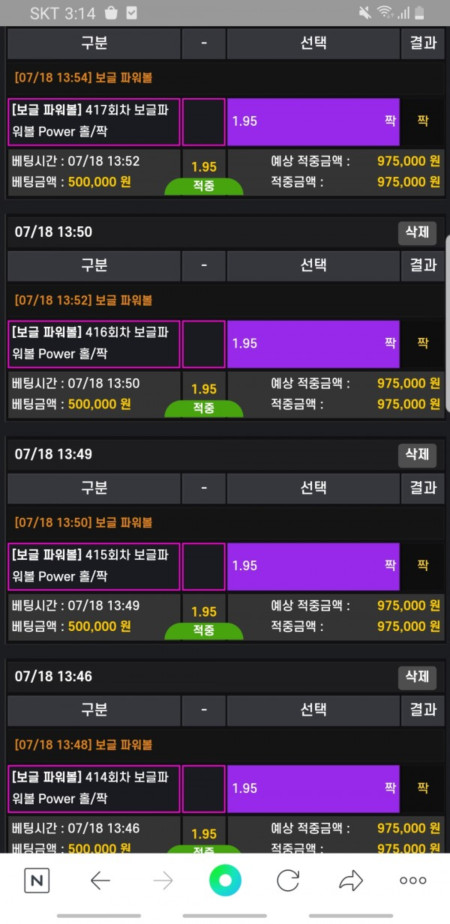Tap the share arrow icon
450x924 pixels.
[350, 881]
